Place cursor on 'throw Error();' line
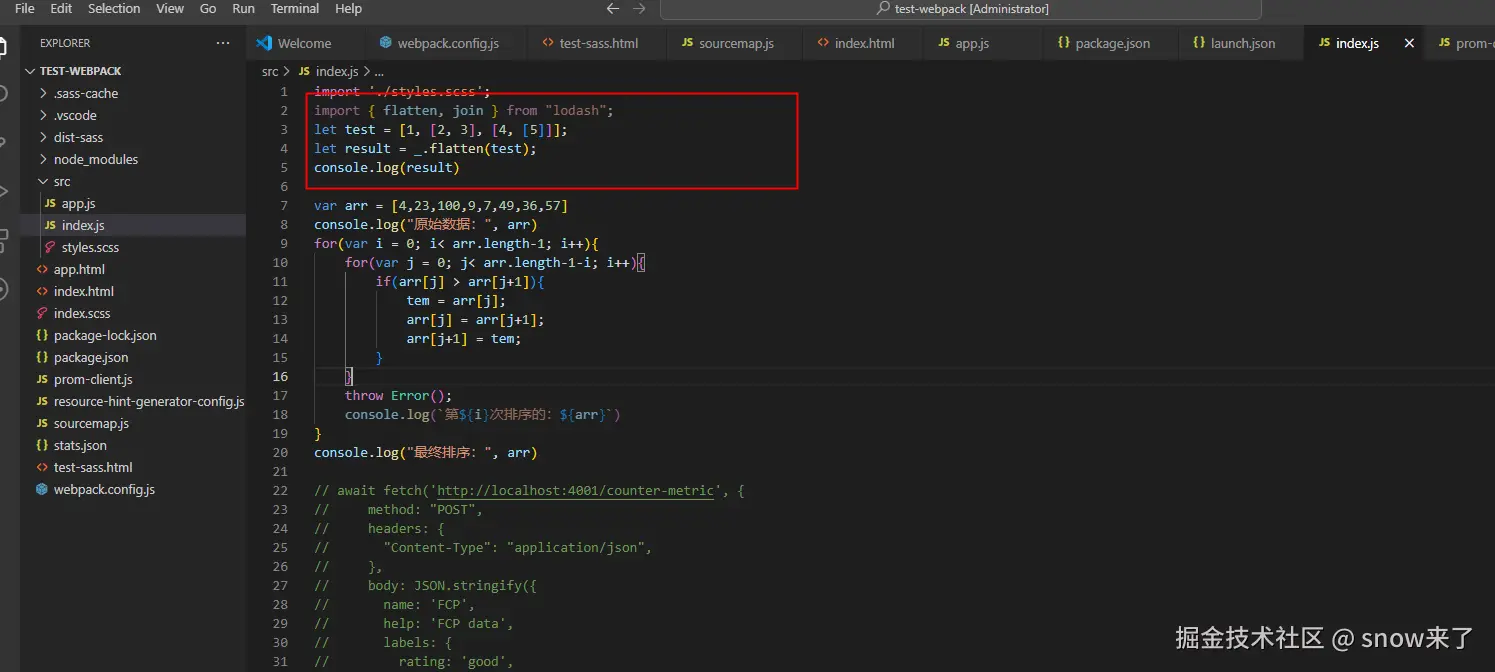This screenshot has width=1495, height=672. [x=398, y=395]
